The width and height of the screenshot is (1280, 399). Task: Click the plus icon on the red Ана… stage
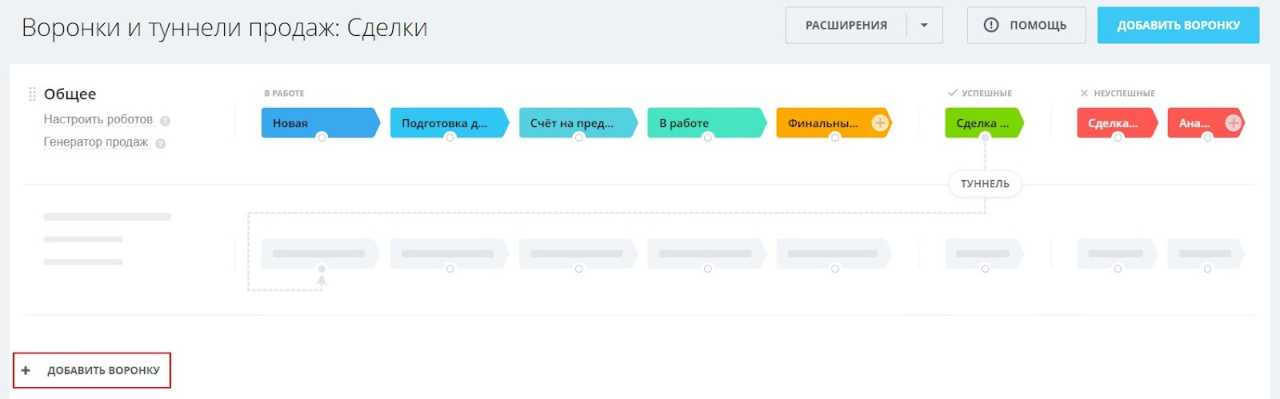(1234, 123)
